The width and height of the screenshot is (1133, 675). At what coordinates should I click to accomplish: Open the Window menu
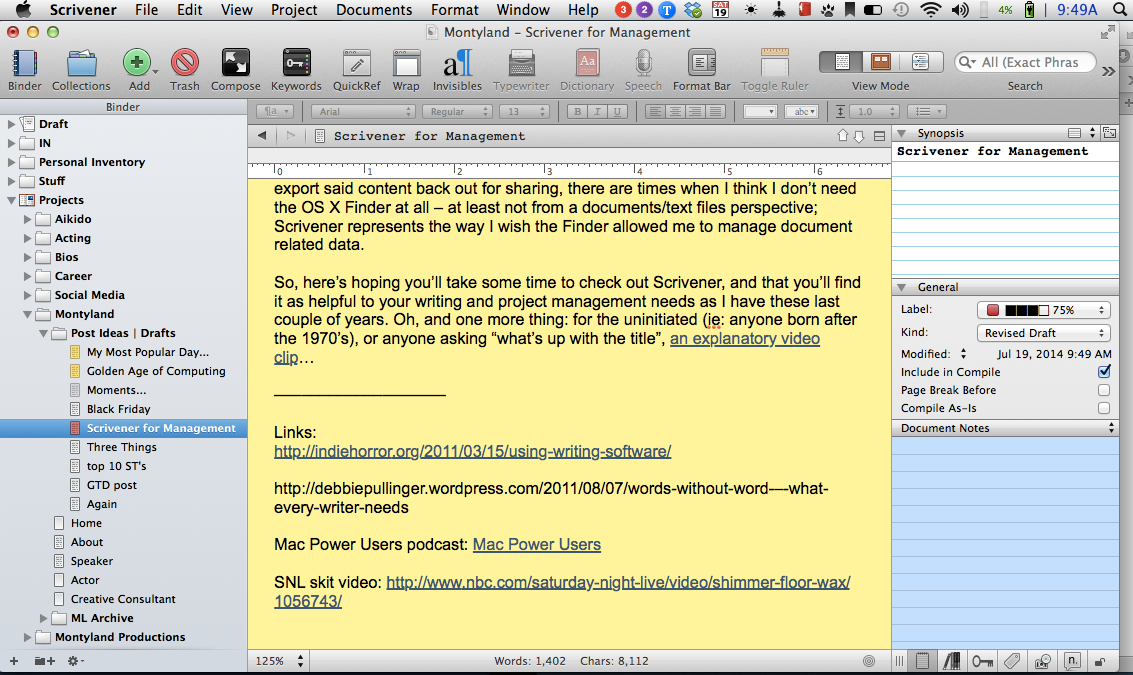pyautogui.click(x=523, y=10)
